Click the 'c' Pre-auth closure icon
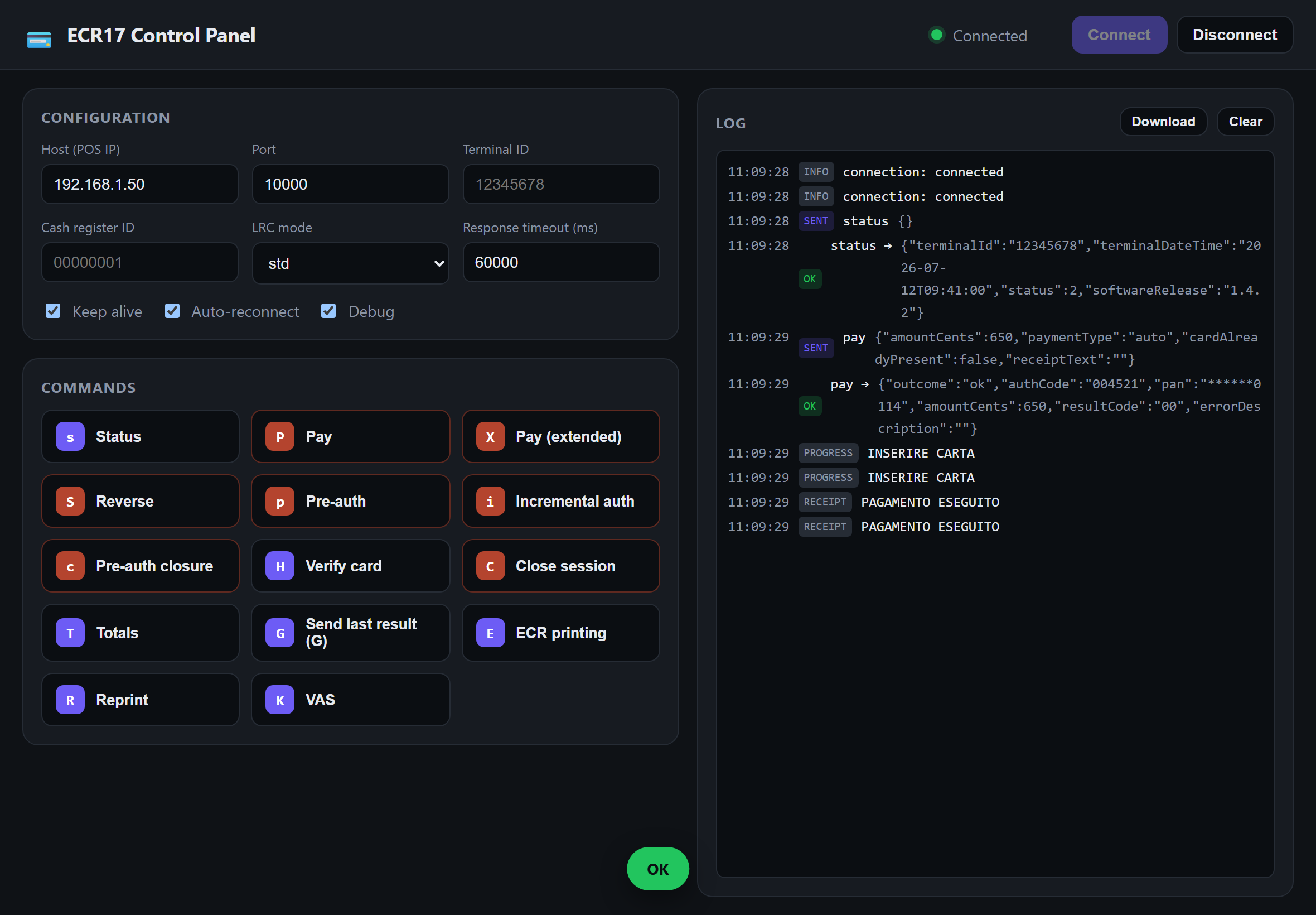Viewport: 1316px width, 915px height. click(70, 566)
